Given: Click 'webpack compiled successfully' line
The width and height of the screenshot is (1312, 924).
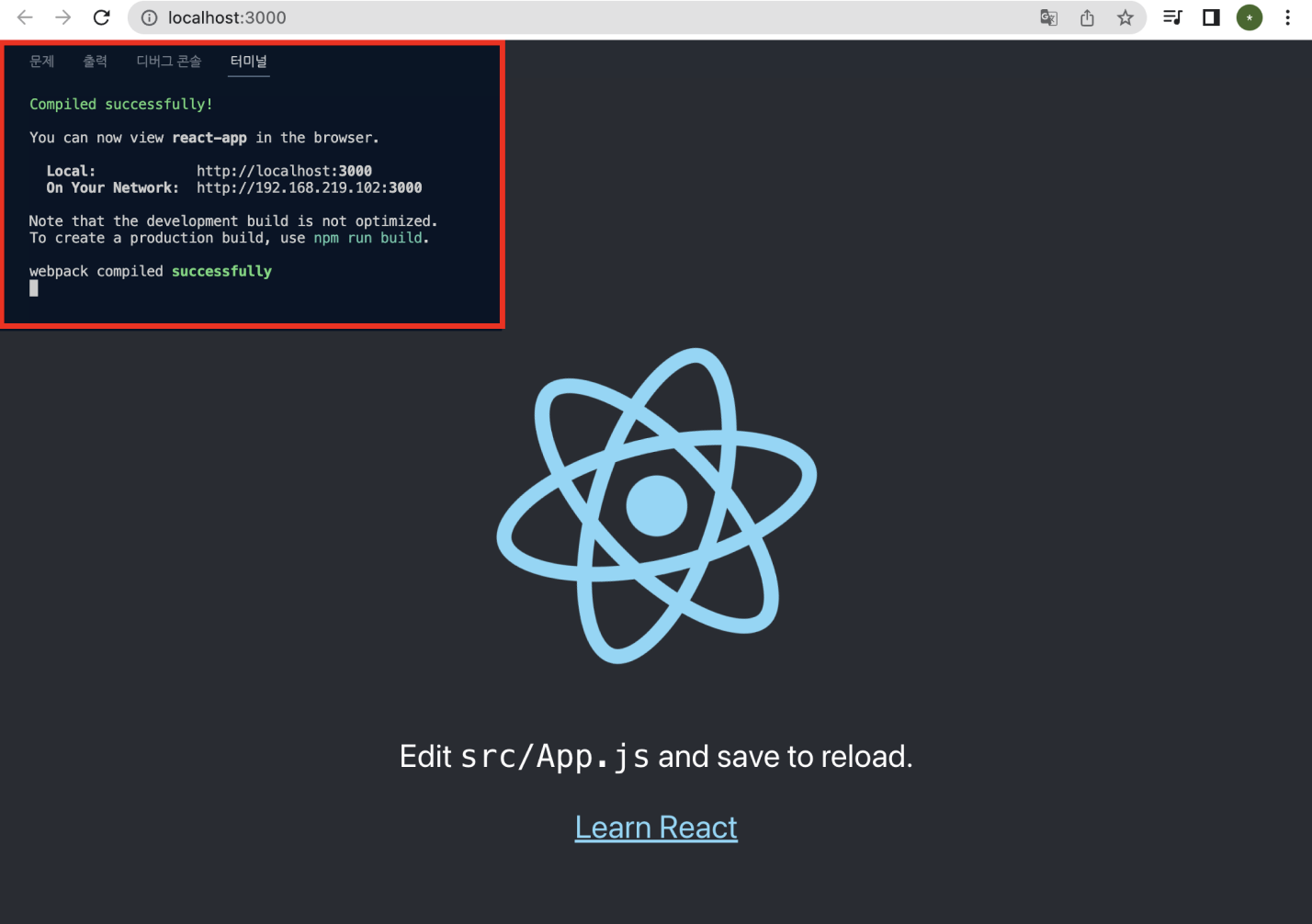Looking at the screenshot, I should 151,271.
